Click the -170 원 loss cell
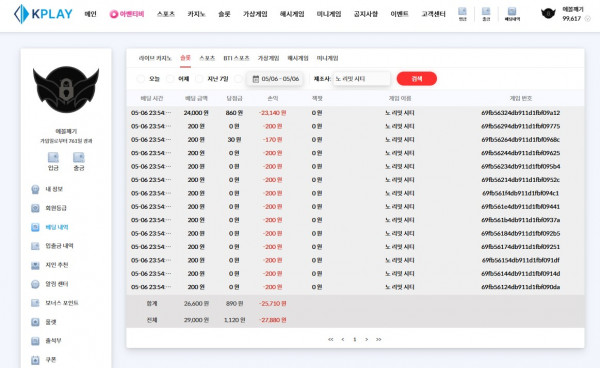This screenshot has height=368, width=600. pyautogui.click(x=272, y=140)
